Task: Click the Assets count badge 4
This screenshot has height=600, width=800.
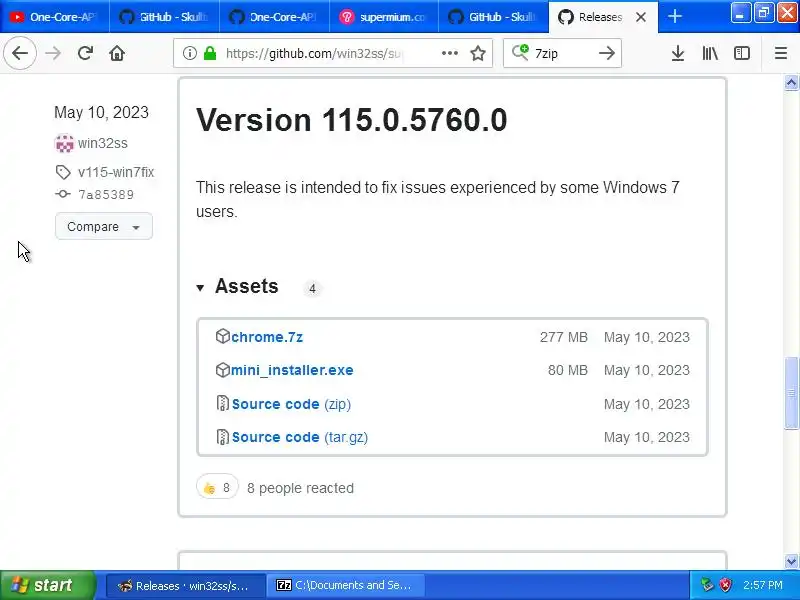Action: pos(312,289)
